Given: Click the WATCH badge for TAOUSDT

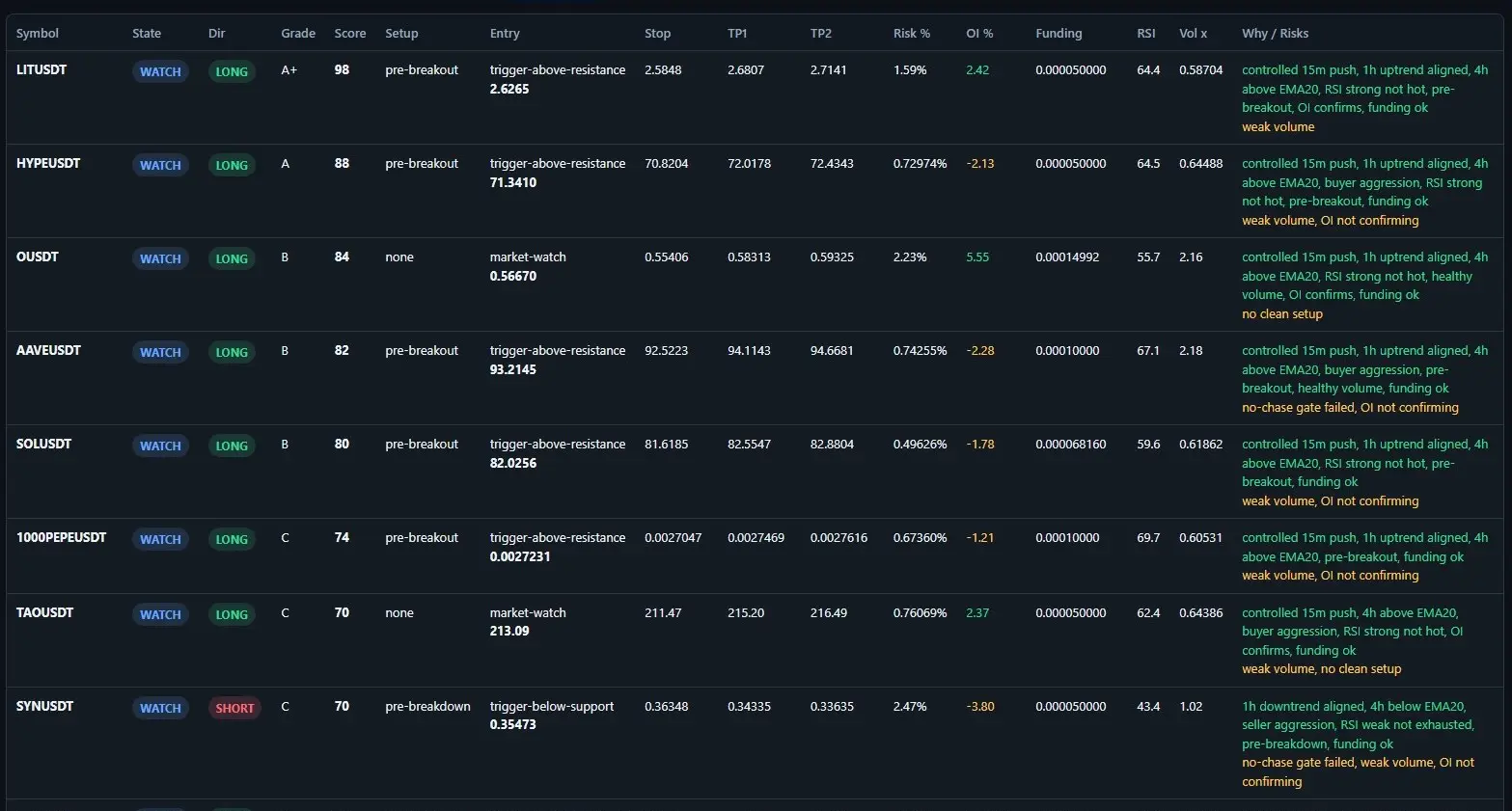Looking at the screenshot, I should pos(160,614).
